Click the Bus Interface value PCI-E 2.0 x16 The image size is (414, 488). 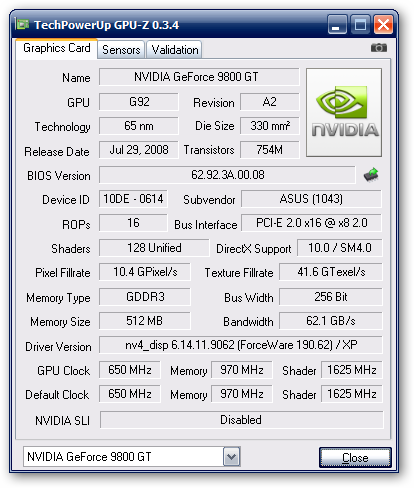[311, 223]
